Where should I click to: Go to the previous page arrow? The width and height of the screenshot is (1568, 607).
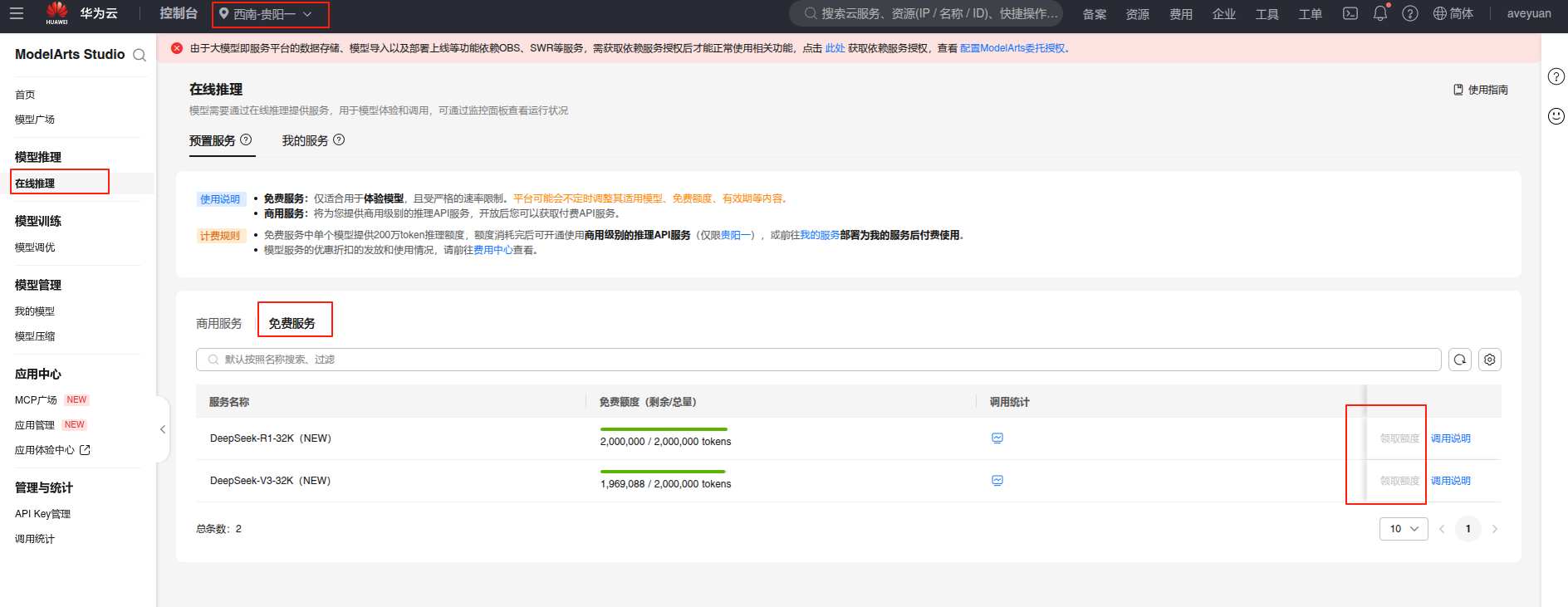pyautogui.click(x=1442, y=529)
